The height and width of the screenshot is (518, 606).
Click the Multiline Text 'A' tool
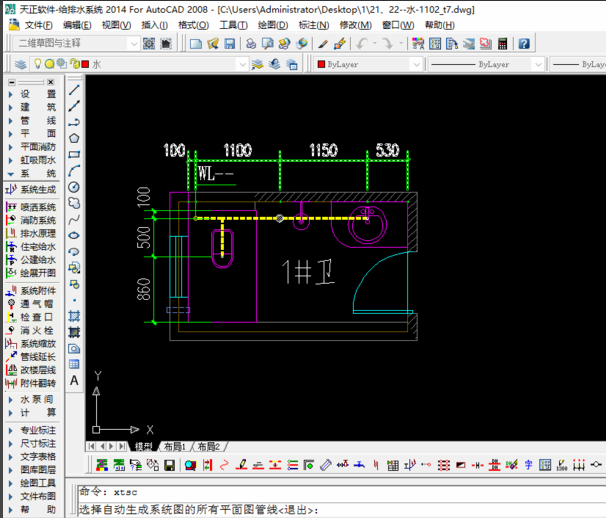coord(75,380)
